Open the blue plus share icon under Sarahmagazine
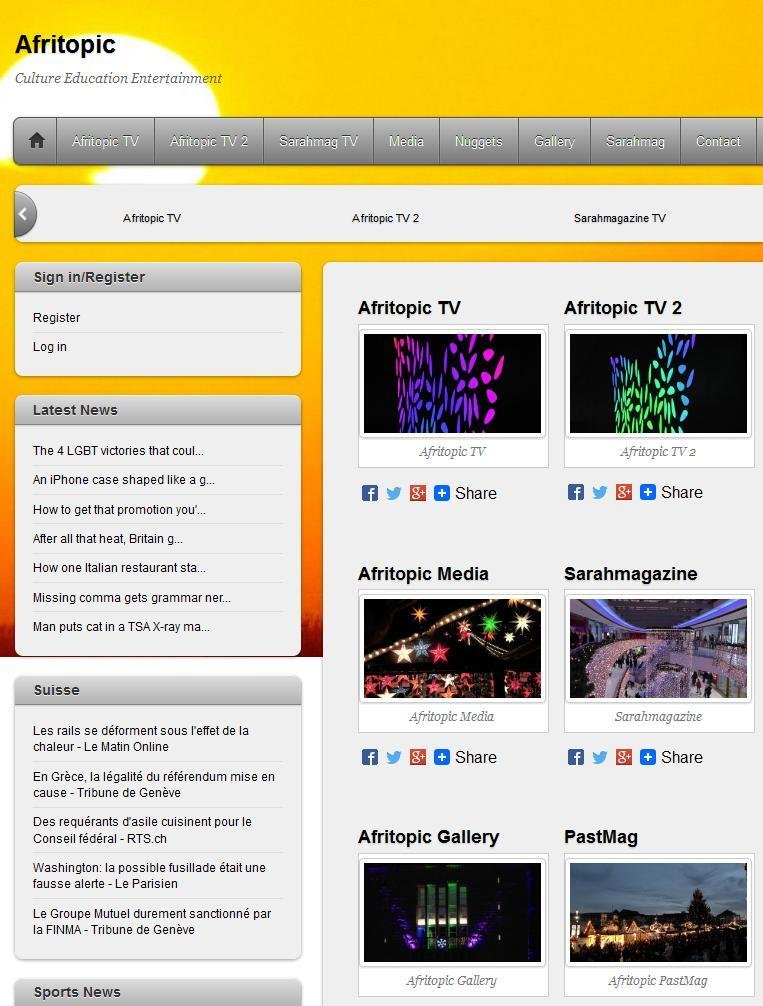763x1006 pixels. [647, 757]
